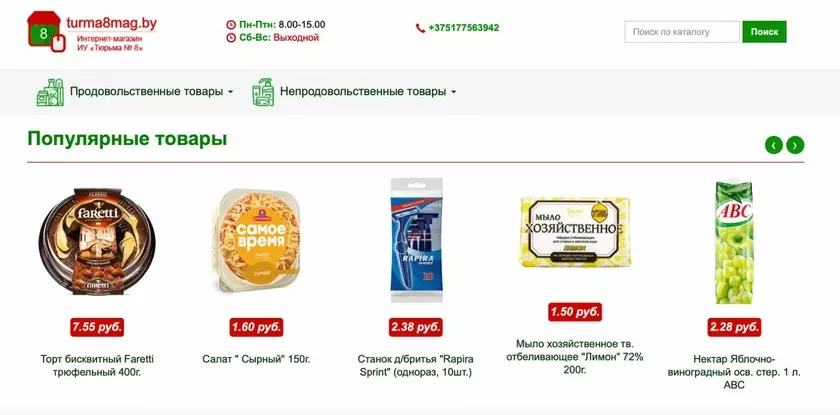Click the grocery products category icon
Viewport: 840px width, 415px height.
click(50, 92)
